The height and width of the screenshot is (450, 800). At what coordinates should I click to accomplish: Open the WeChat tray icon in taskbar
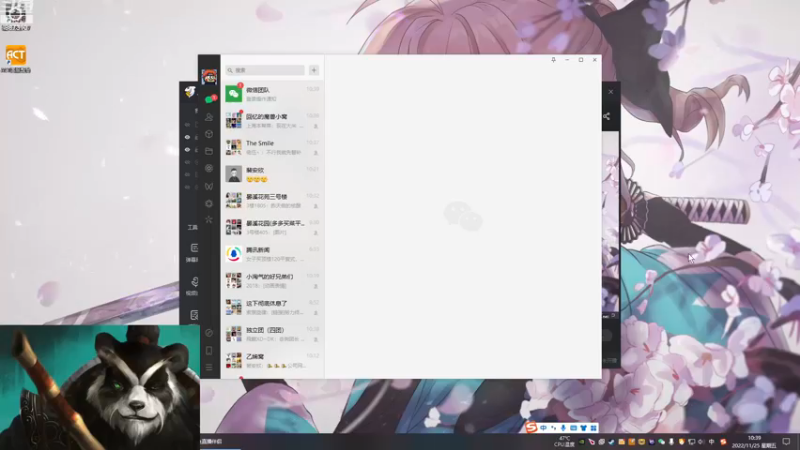tap(661, 442)
